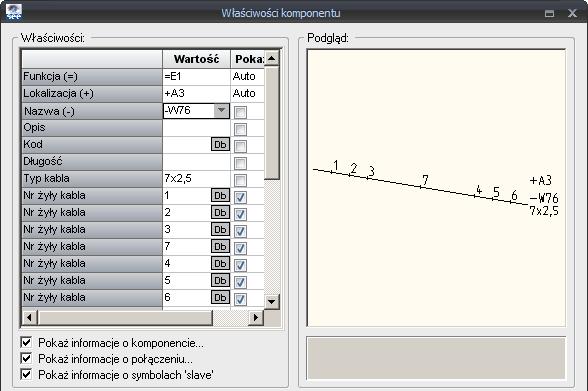Screen dimensions: 588x391
Task: Uncheck show checkbox for wire number 3
Action: point(240,231)
